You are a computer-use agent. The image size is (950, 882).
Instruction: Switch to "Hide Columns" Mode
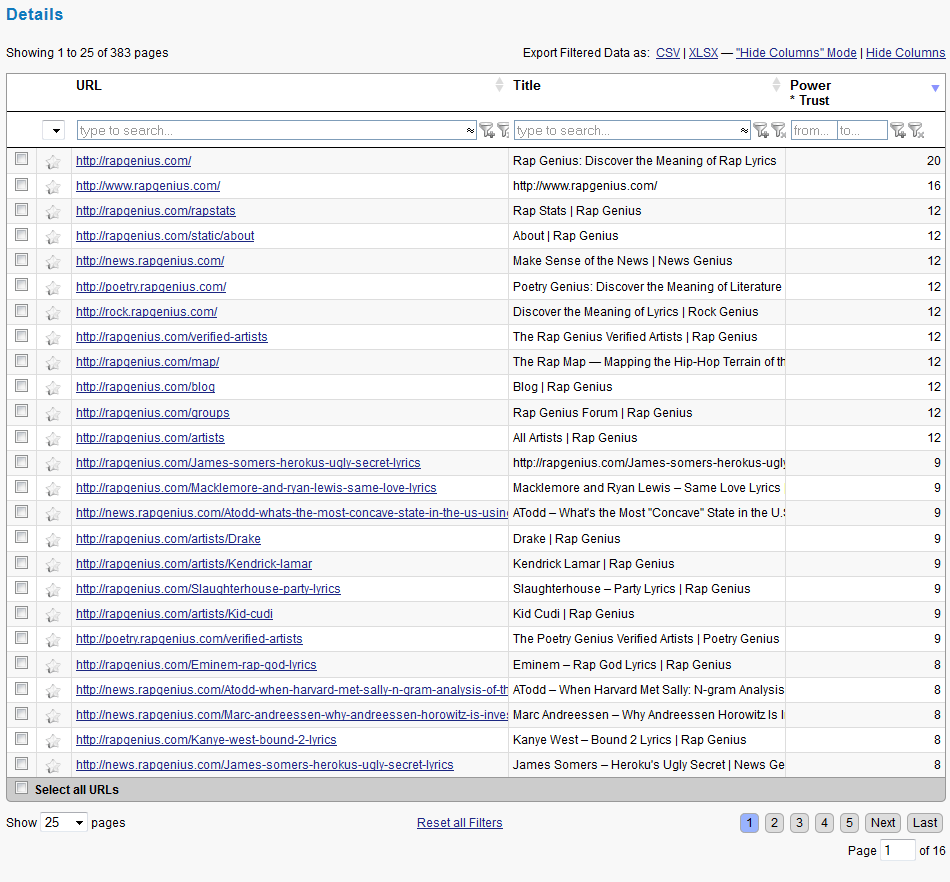coord(796,53)
